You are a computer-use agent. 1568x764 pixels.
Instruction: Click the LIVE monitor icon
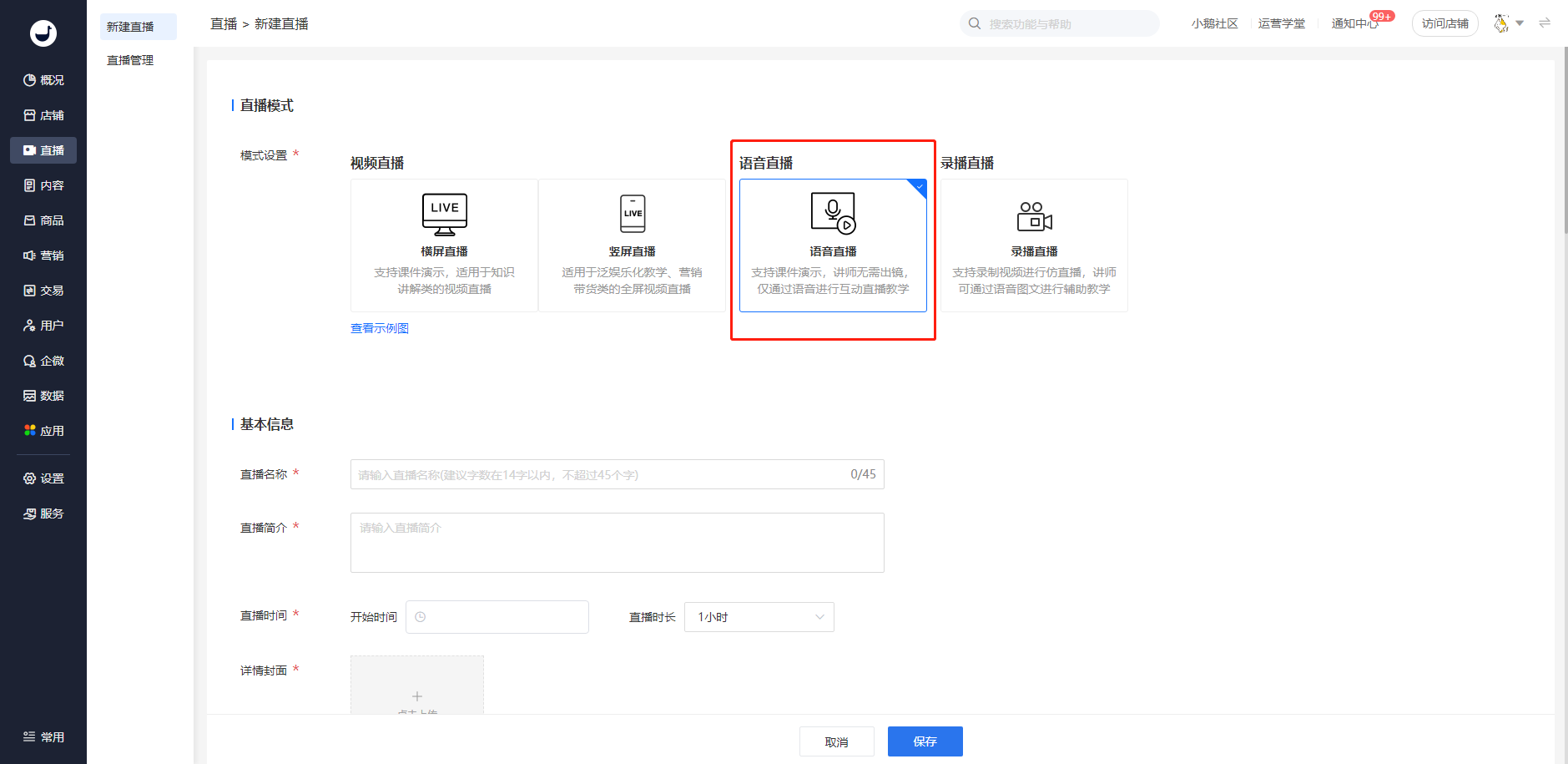445,214
